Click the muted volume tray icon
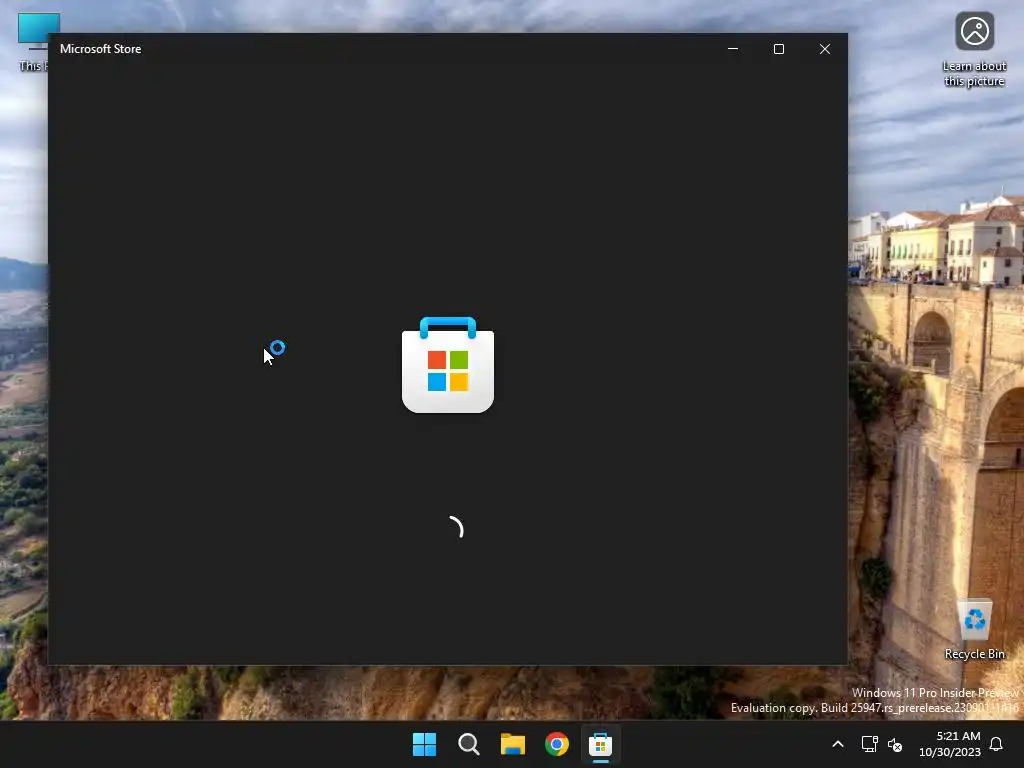Image resolution: width=1024 pixels, height=768 pixels. [x=895, y=744]
